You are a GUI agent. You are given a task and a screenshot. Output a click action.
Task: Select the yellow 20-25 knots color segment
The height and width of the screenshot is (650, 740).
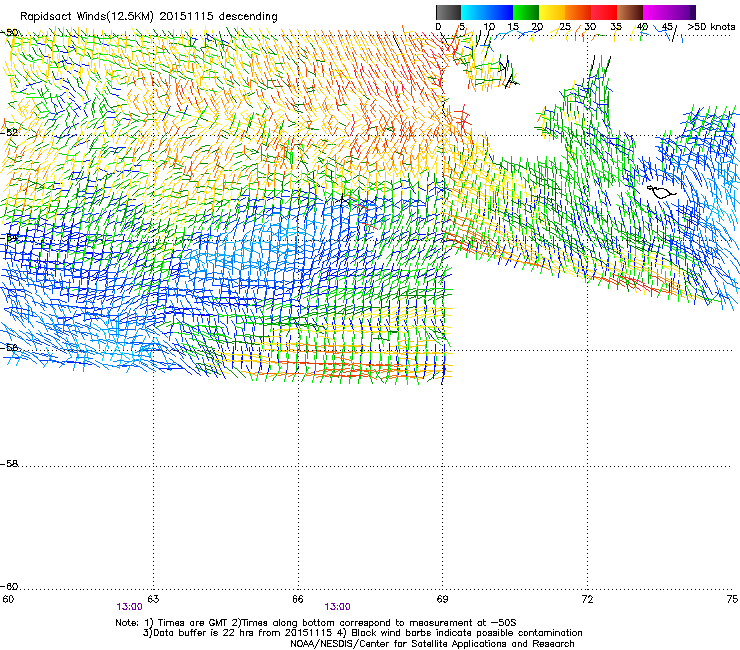(552, 12)
